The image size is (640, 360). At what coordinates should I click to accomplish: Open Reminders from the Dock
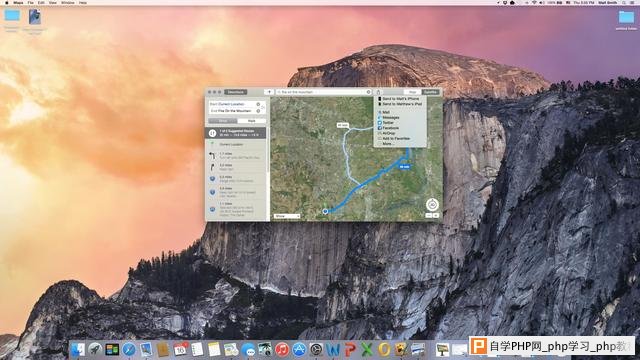[x=197, y=350]
